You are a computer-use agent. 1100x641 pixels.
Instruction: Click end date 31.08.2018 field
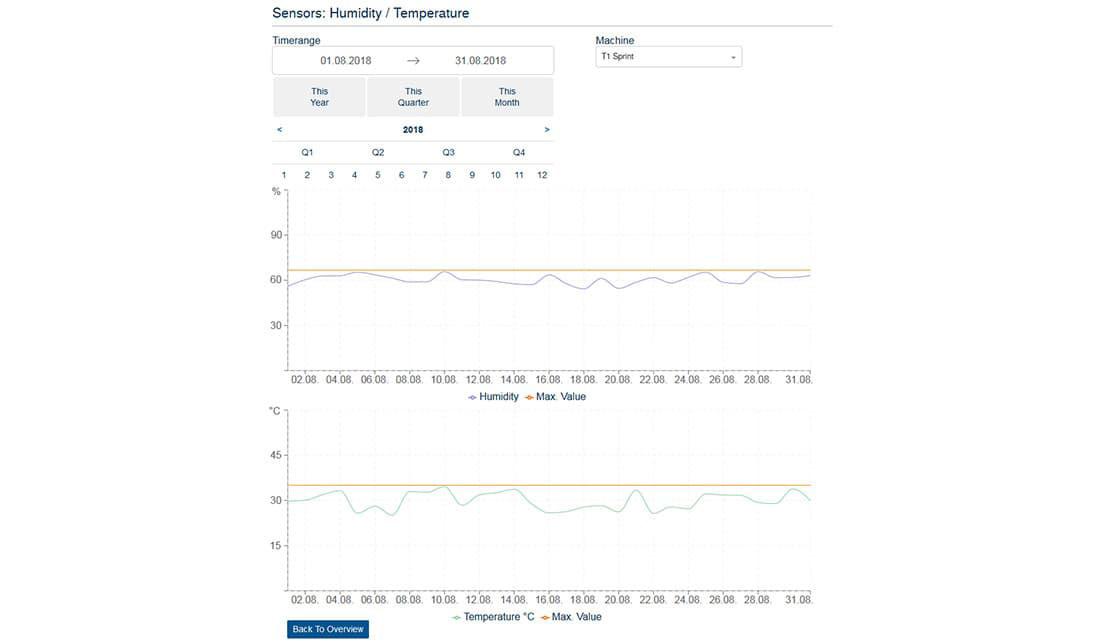pyautogui.click(x=480, y=61)
